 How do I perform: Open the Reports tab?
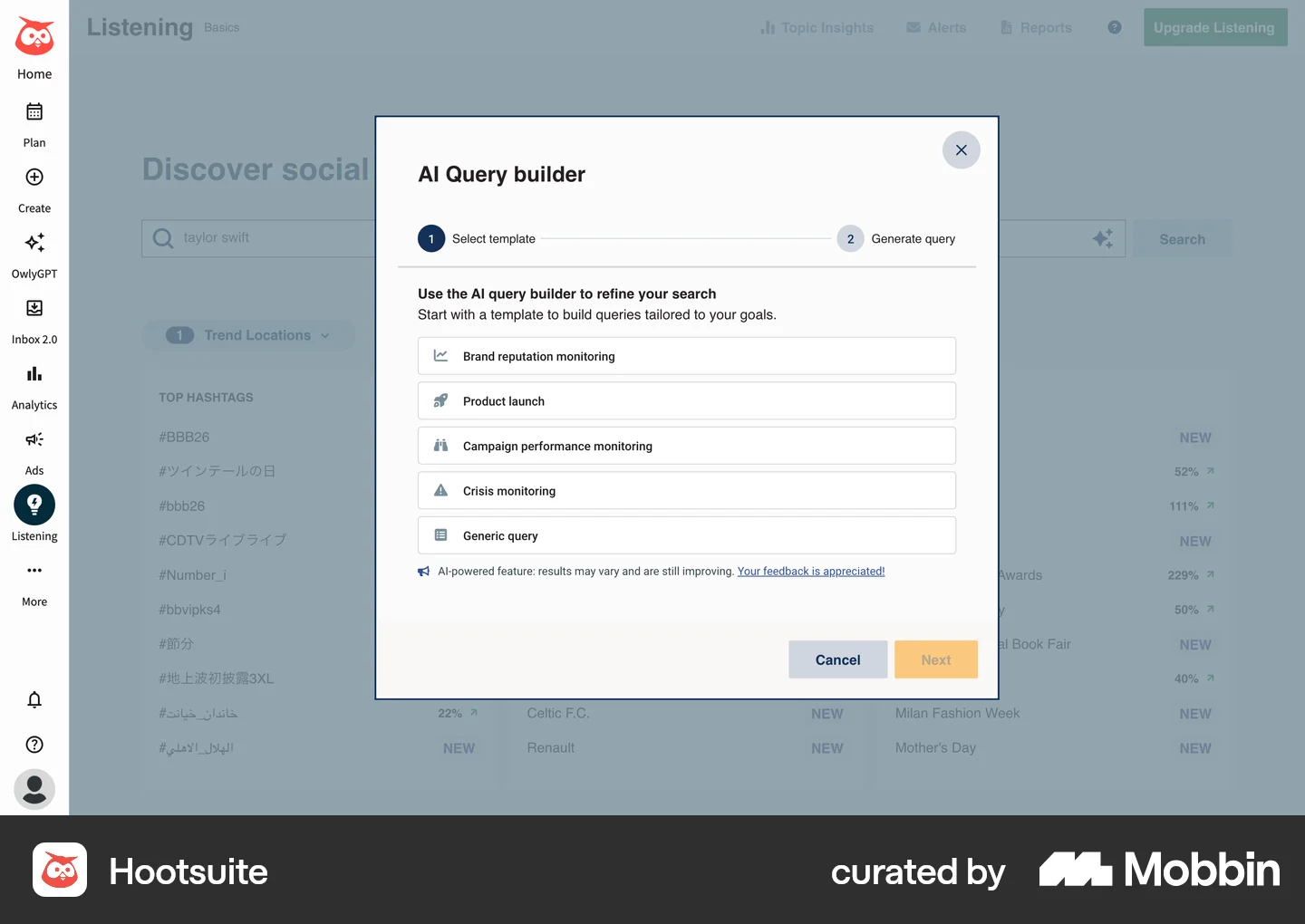(x=1036, y=27)
